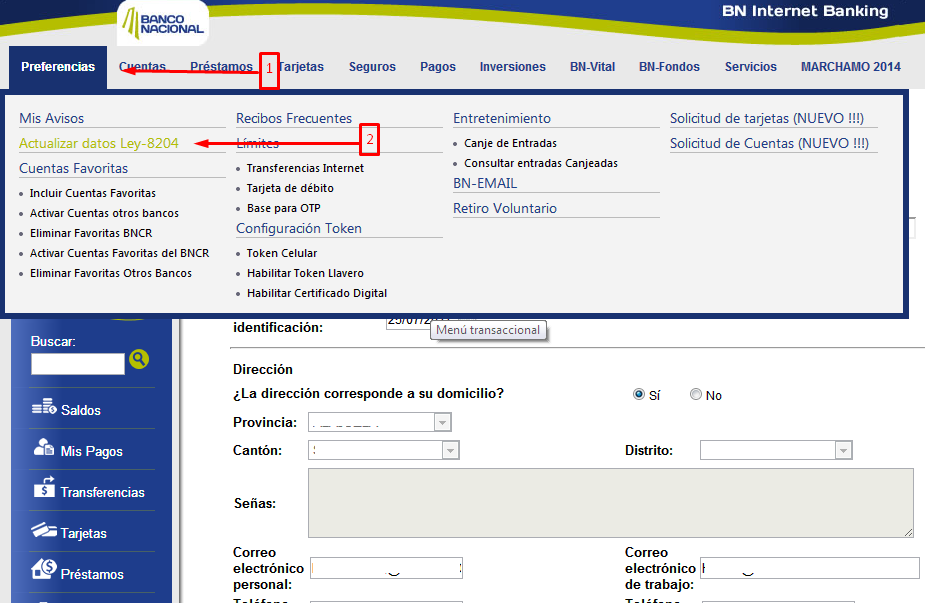Click the Correo electrónico personal field
Image resolution: width=925 pixels, height=603 pixels.
click(386, 568)
